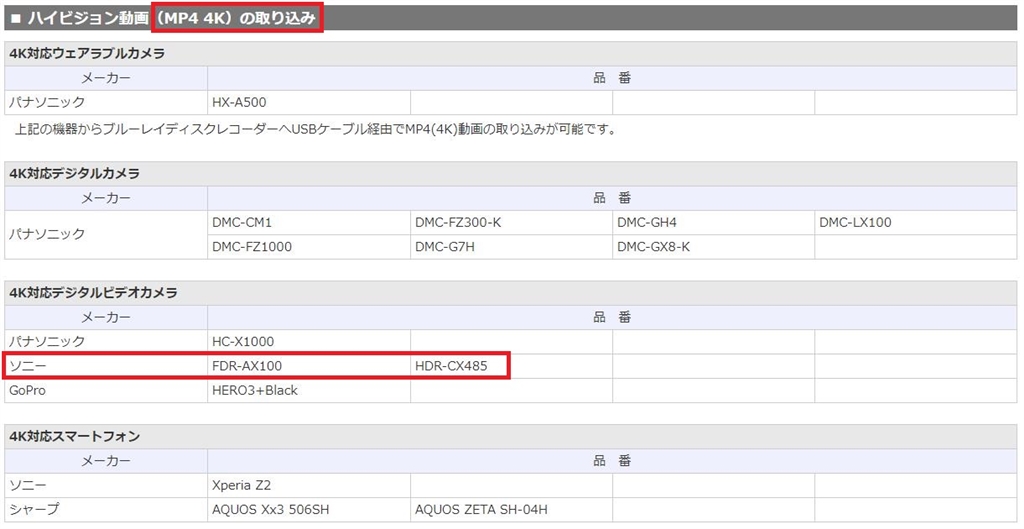Click the Xperia Z2 model cell

pyautogui.click(x=309, y=485)
